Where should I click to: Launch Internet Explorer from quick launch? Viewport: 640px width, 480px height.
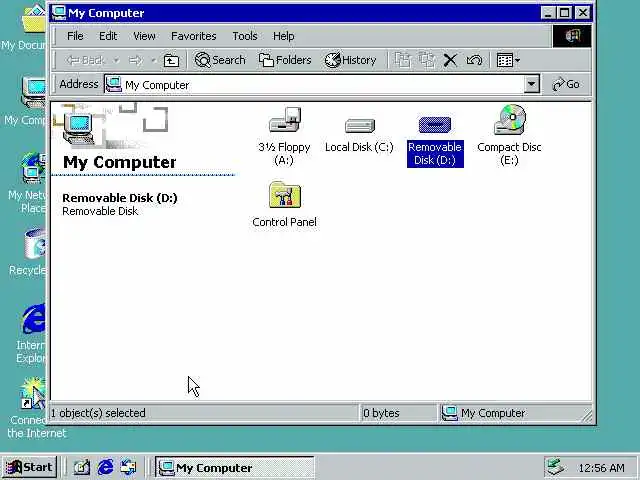point(105,467)
